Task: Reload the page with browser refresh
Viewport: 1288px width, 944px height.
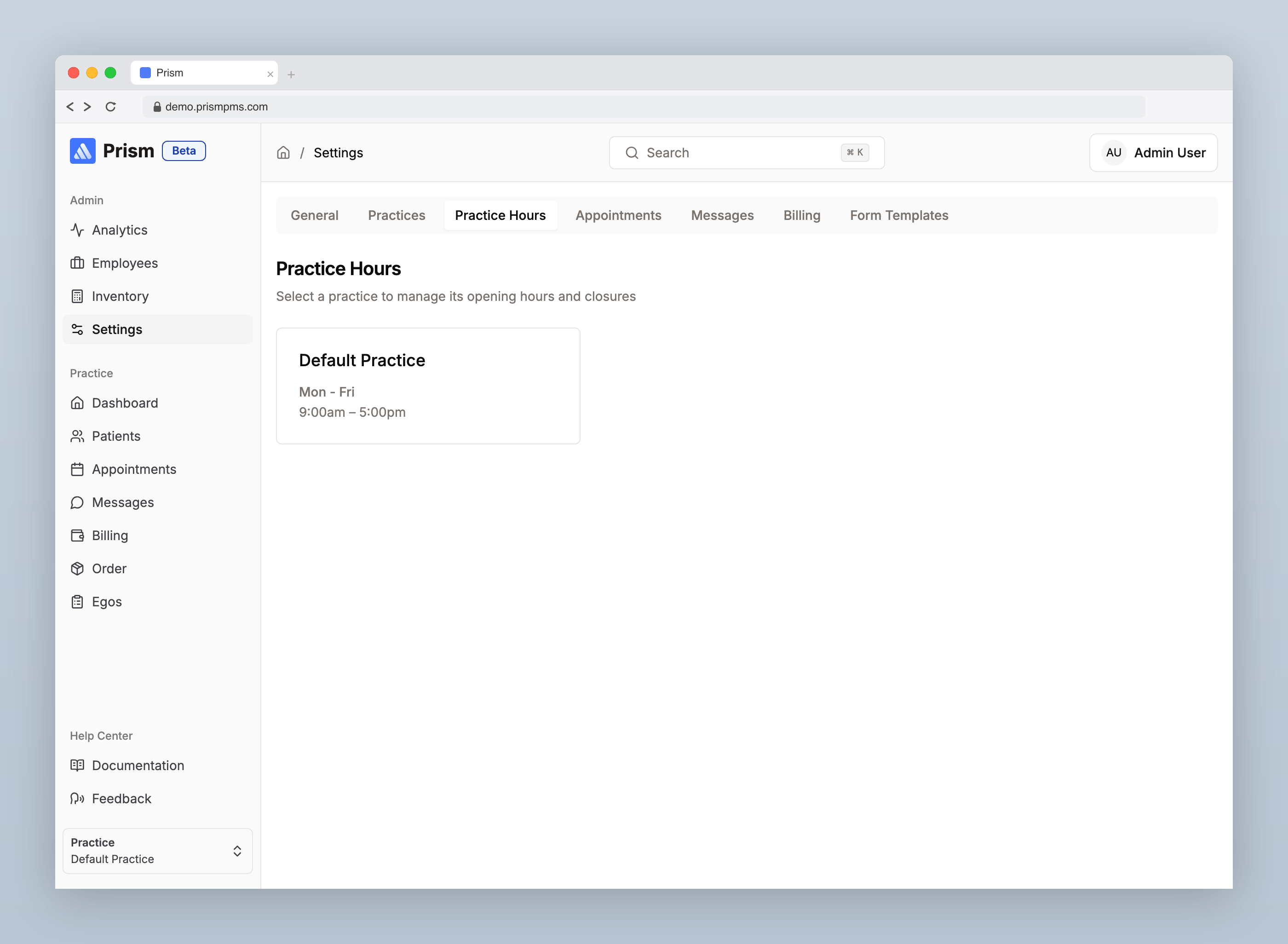Action: pos(111,107)
